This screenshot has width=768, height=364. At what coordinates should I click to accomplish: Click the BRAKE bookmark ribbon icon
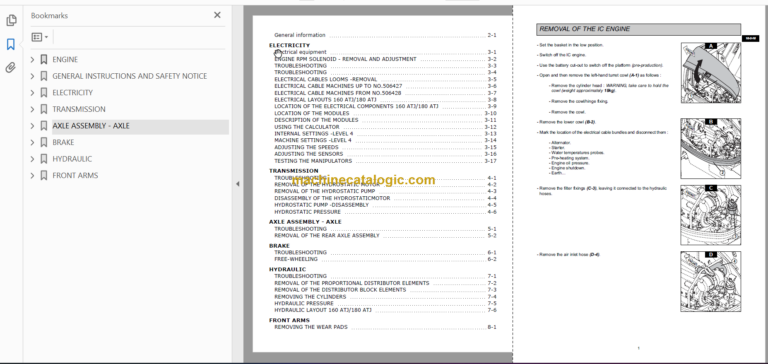44,143
